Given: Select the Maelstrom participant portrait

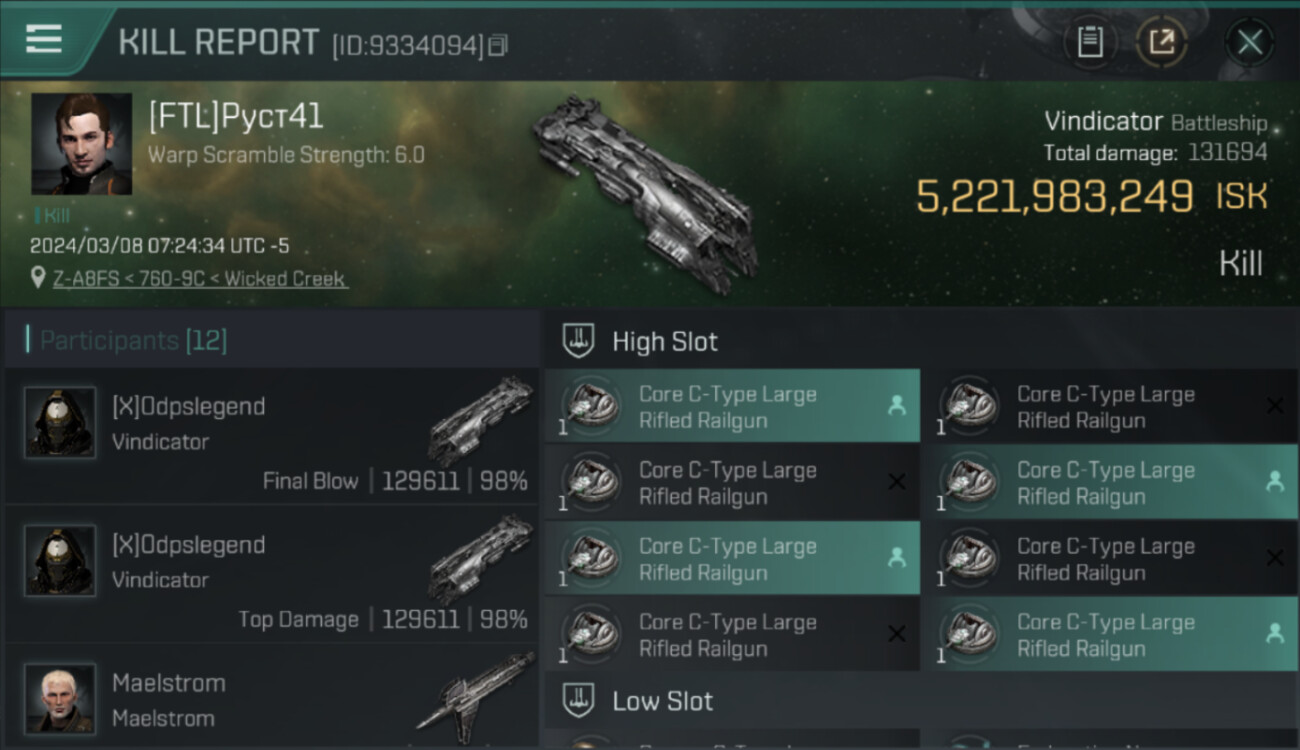Looking at the screenshot, I should [x=60, y=698].
